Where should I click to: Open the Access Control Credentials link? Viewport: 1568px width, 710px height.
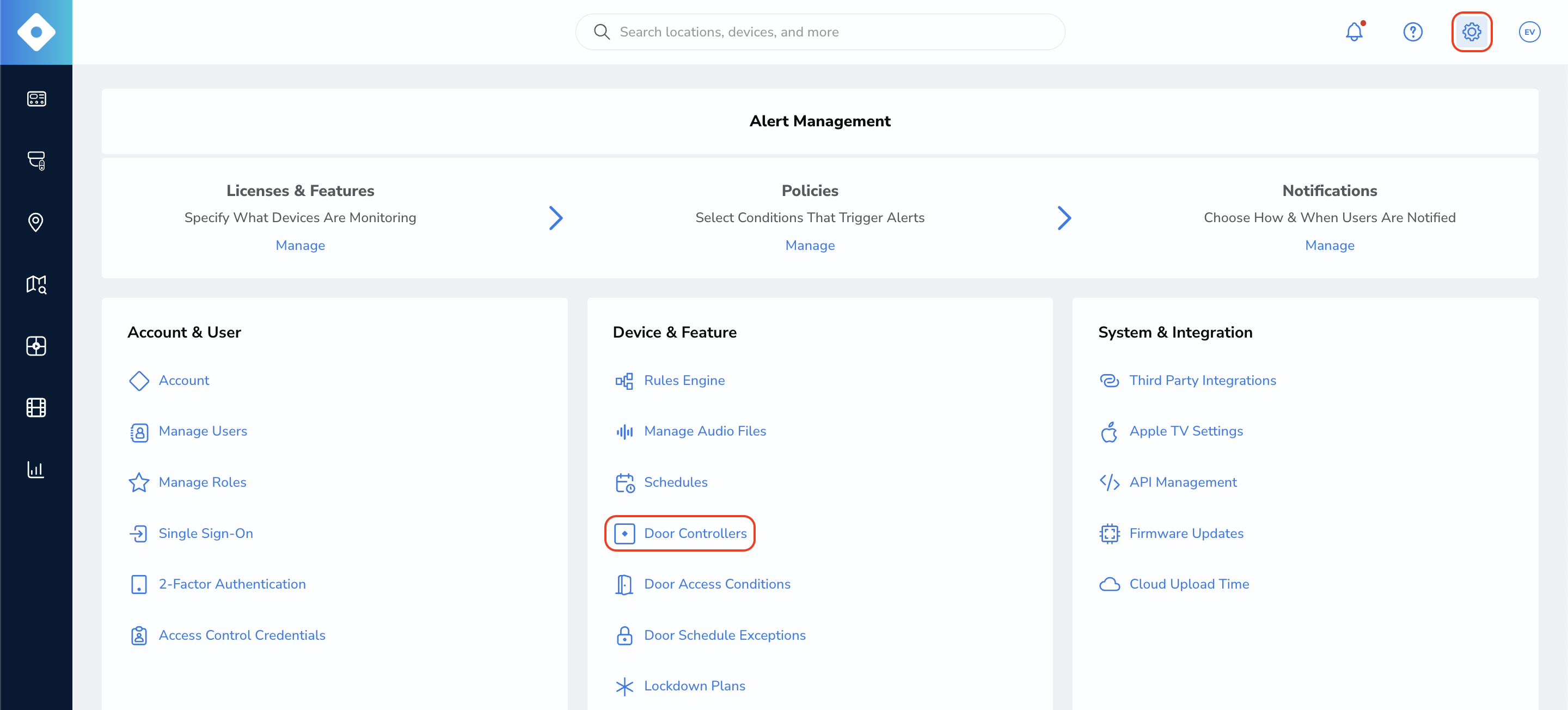[242, 635]
